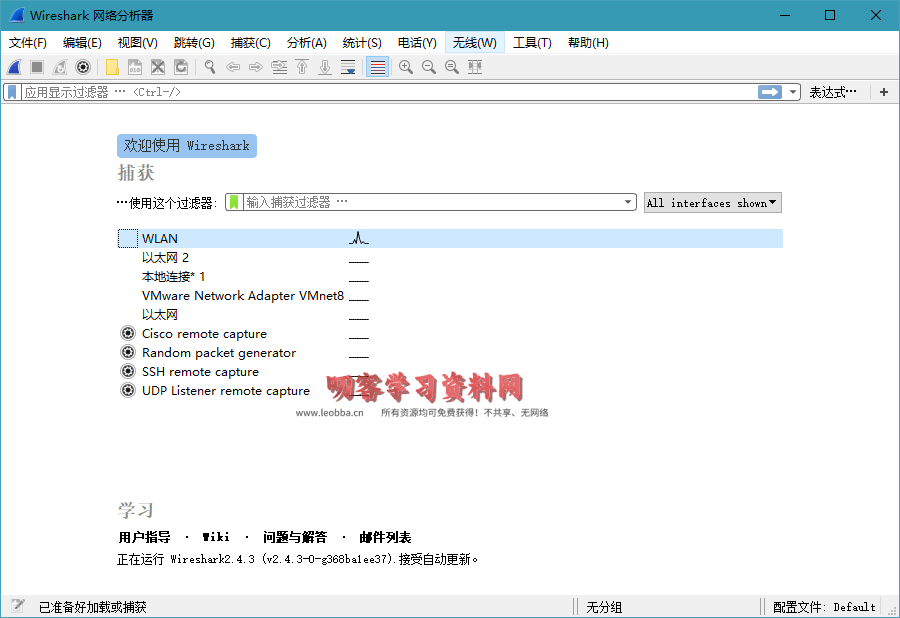Open the 捕获(C) menu
The height and width of the screenshot is (618, 900).
(x=250, y=43)
